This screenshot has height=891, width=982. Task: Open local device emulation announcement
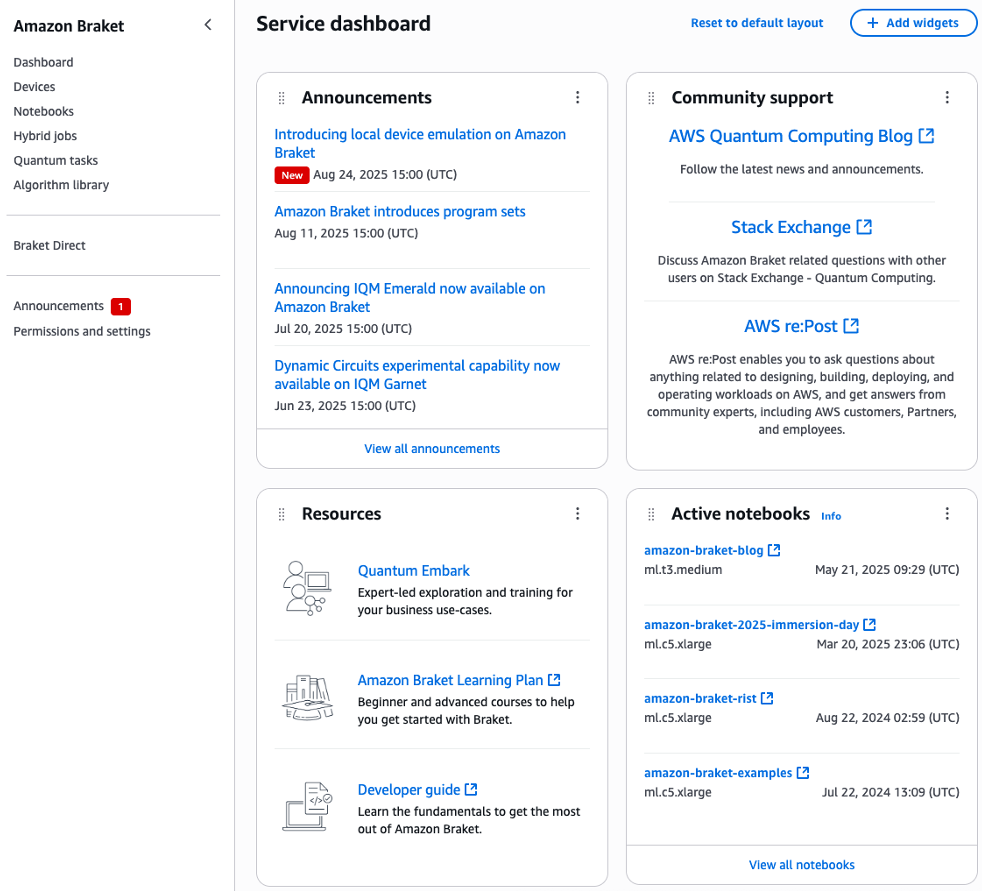click(420, 143)
